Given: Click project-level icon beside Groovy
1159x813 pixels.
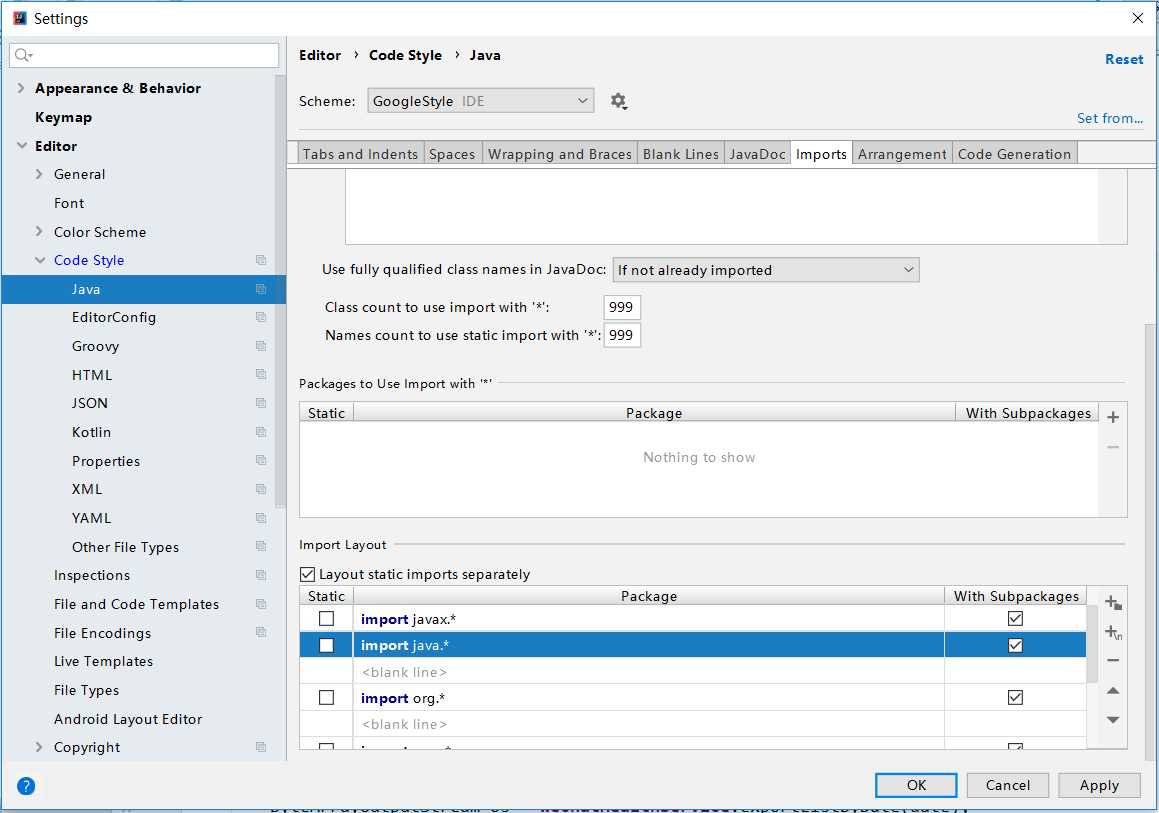Looking at the screenshot, I should pos(261,346).
